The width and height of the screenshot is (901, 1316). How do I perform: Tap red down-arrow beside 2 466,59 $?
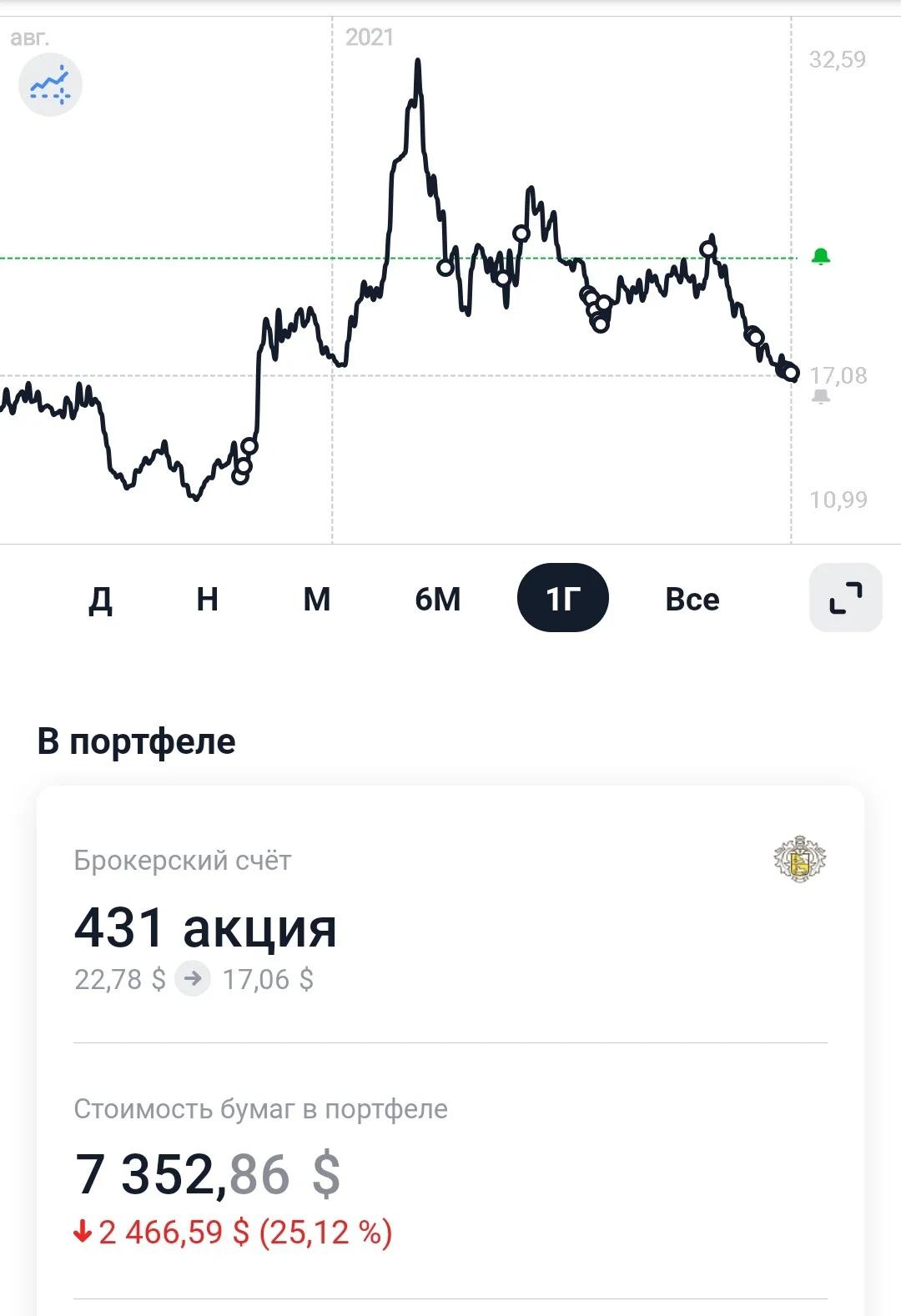82,1232
